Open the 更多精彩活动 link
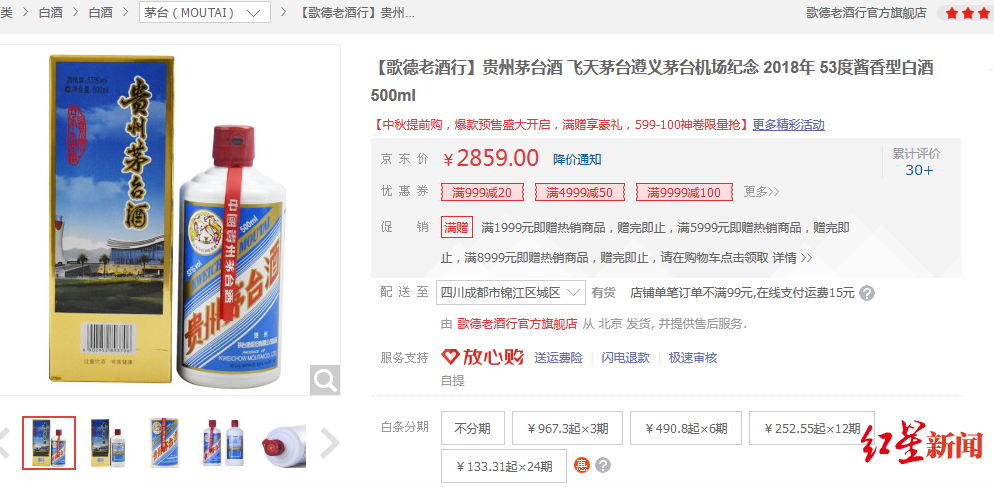This screenshot has width=994, height=487. 789,125
